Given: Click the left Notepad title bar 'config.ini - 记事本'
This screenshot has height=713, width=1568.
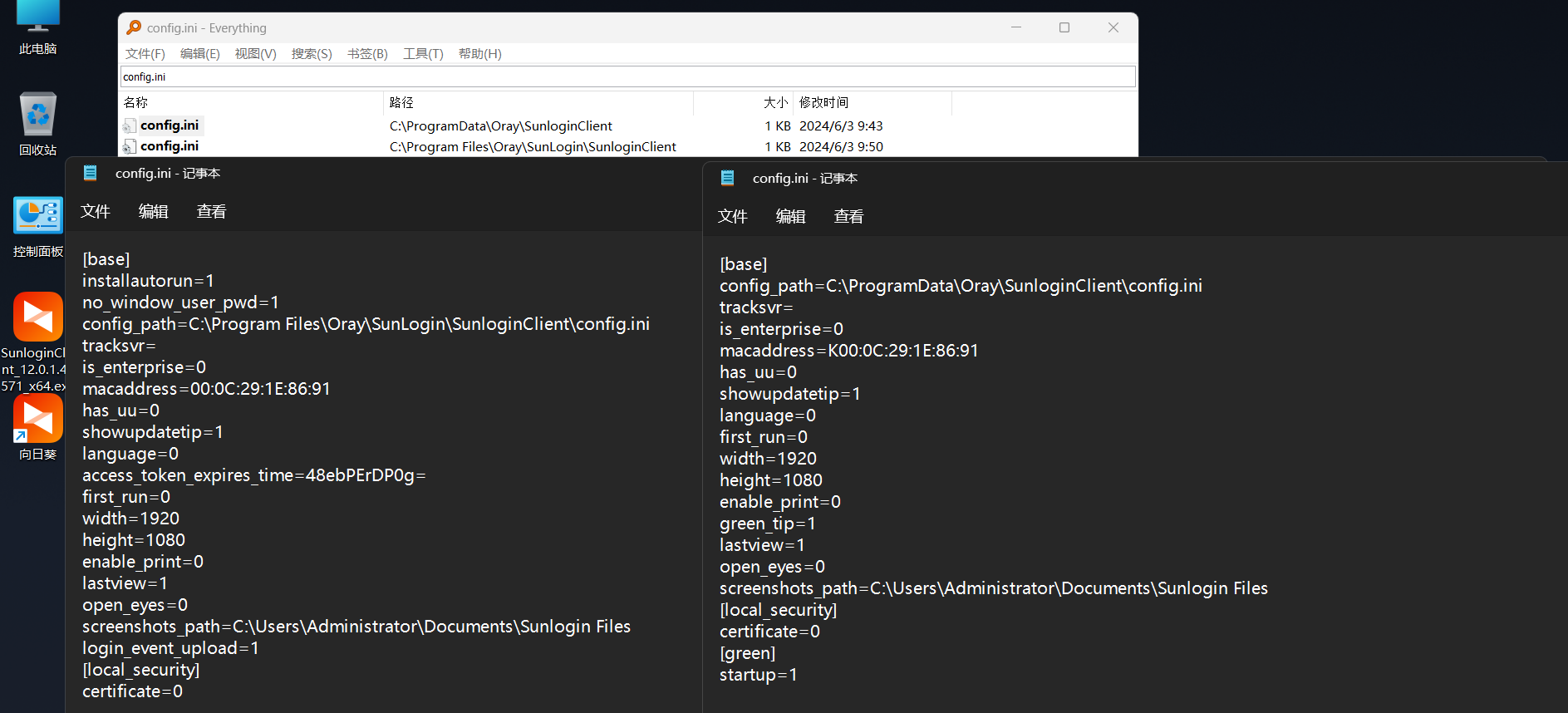Looking at the screenshot, I should 168,173.
